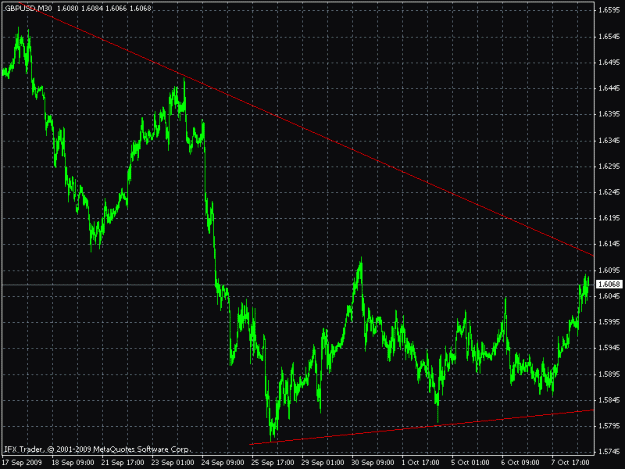Click the 1.6545 price axis label

609,36
